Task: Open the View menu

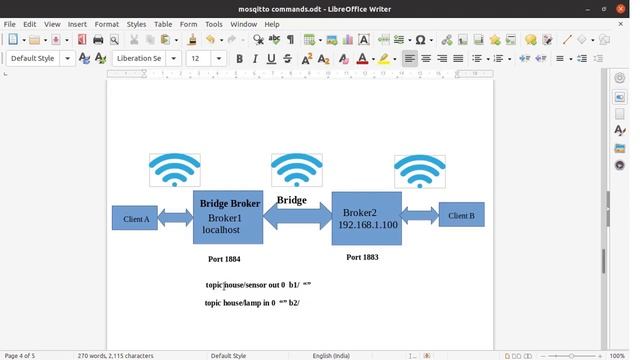Action: coord(52,24)
